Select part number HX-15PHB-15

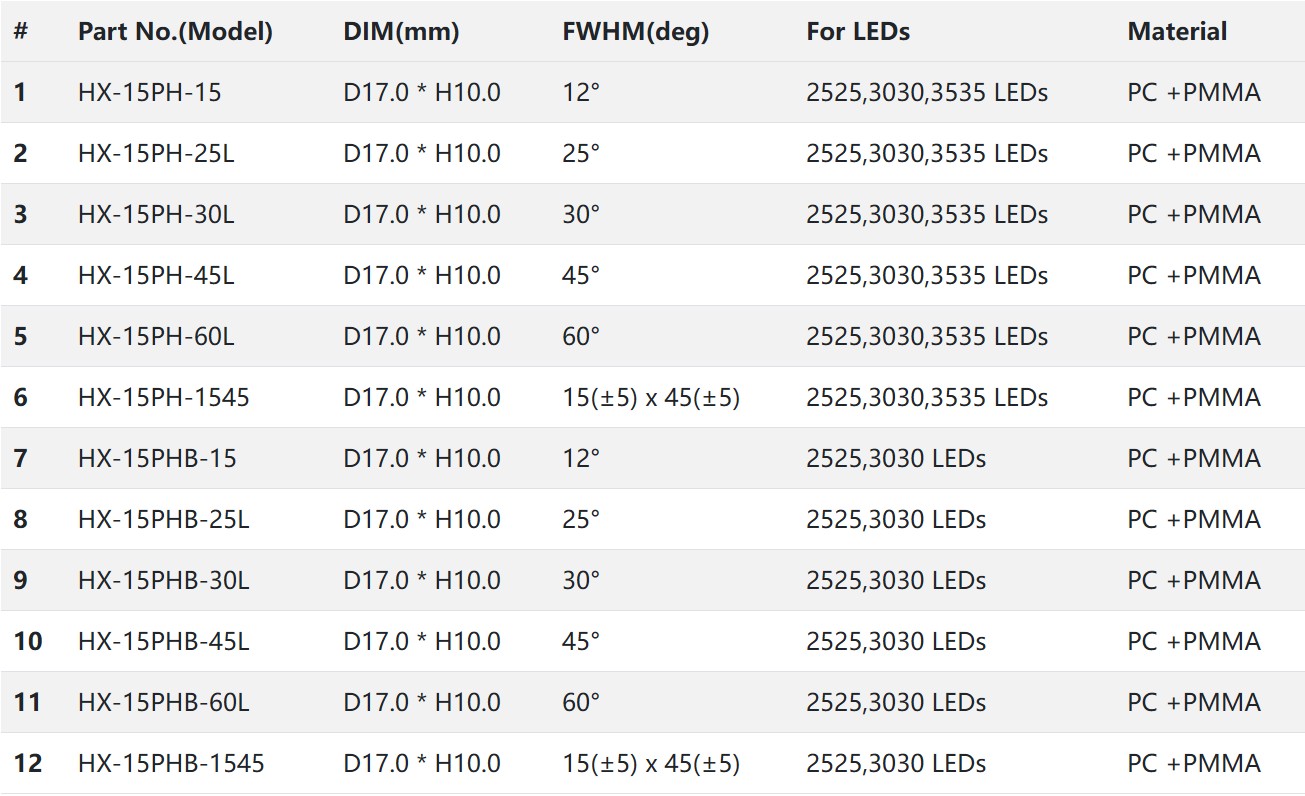pyautogui.click(x=157, y=459)
